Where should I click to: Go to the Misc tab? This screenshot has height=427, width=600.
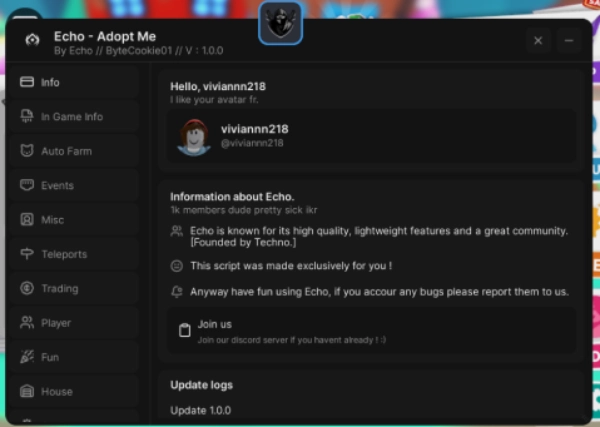pyautogui.click(x=74, y=220)
